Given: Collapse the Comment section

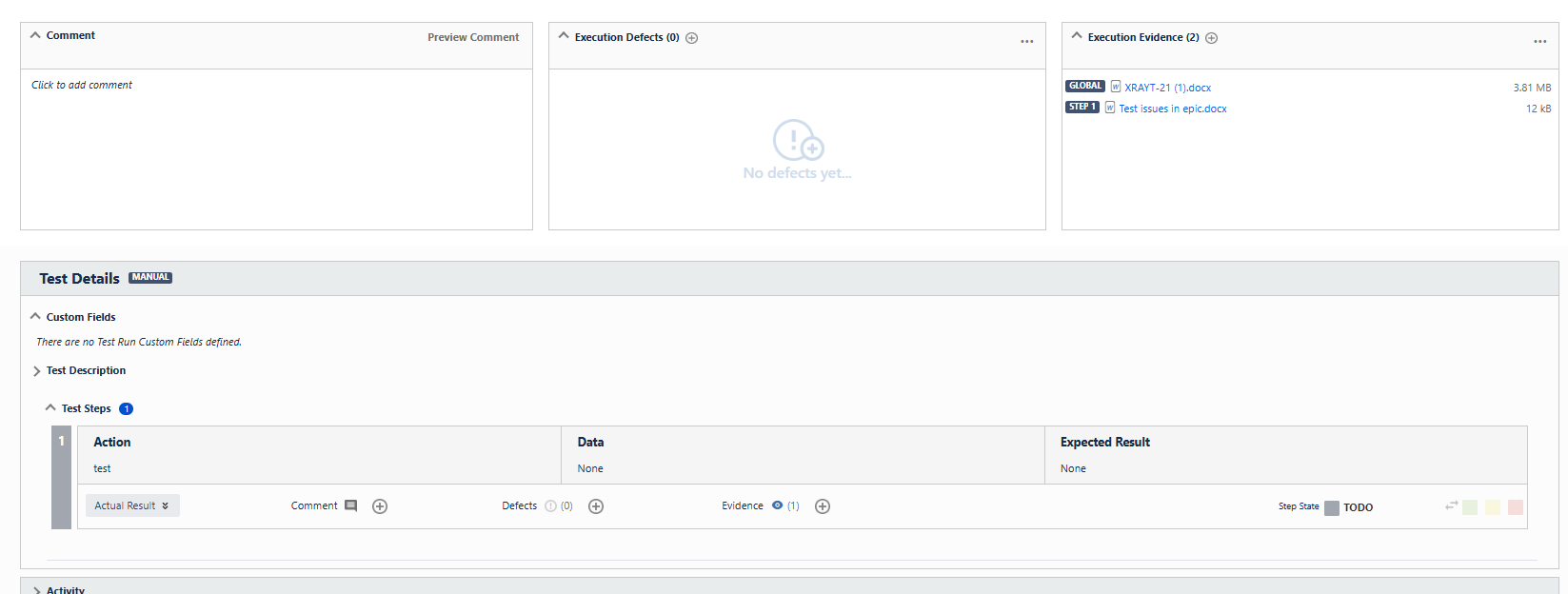Looking at the screenshot, I should pos(36,35).
